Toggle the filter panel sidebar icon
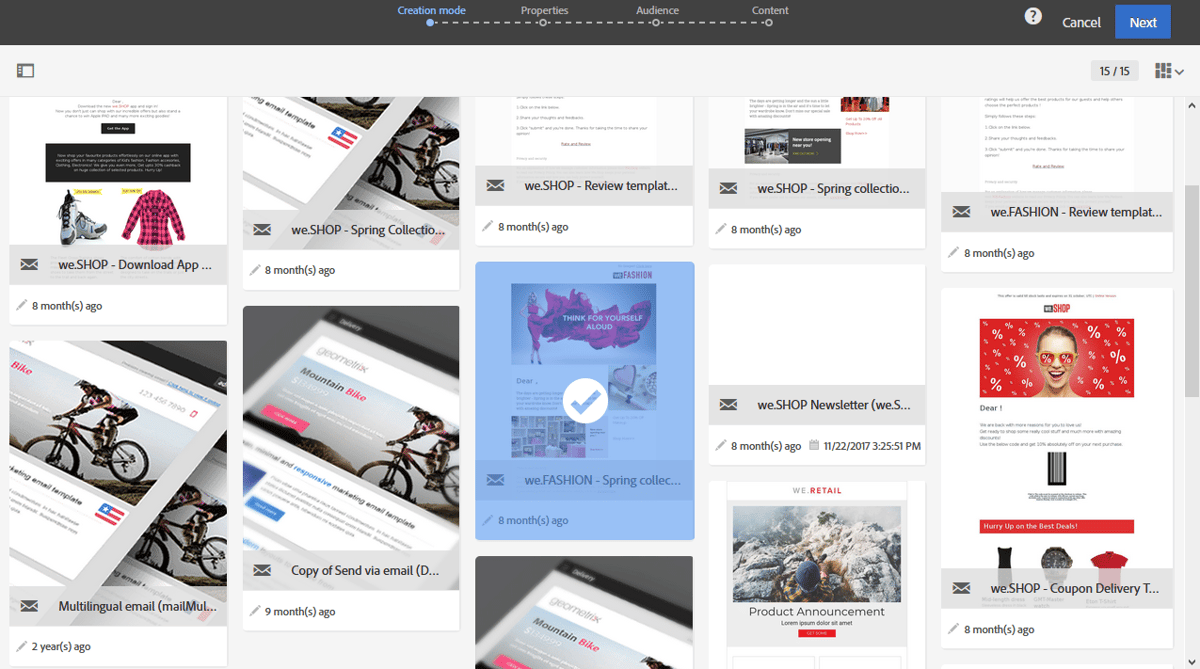 coord(25,70)
